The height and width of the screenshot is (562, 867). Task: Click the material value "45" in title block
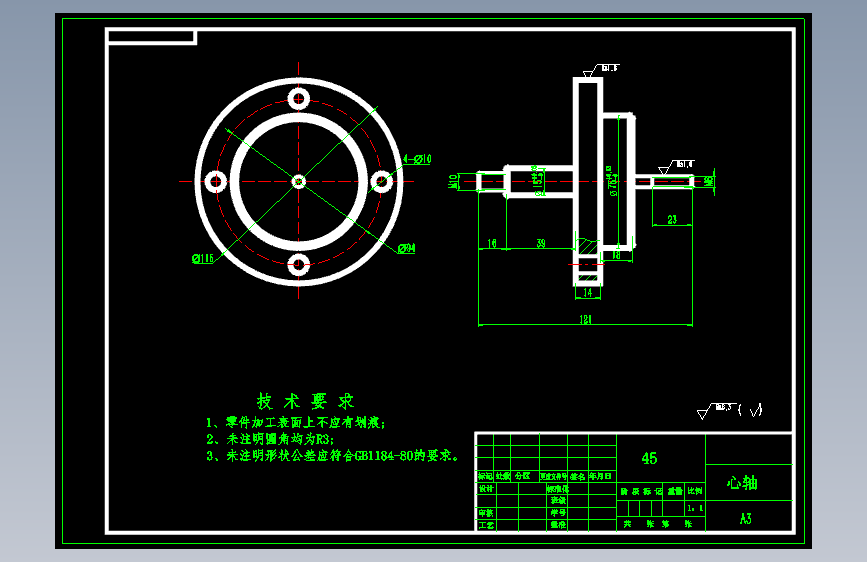click(649, 459)
